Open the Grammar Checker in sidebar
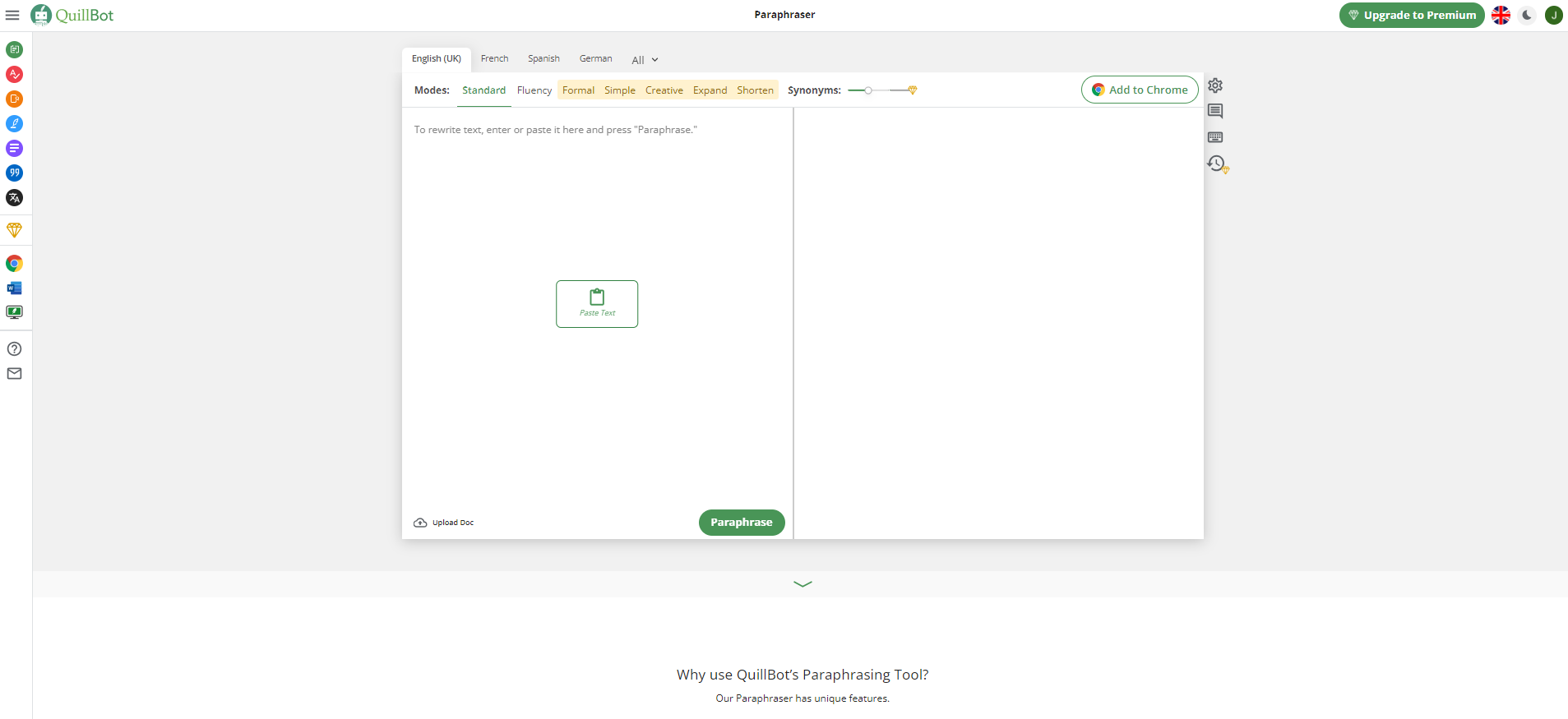The height and width of the screenshot is (719, 1568). click(x=14, y=75)
